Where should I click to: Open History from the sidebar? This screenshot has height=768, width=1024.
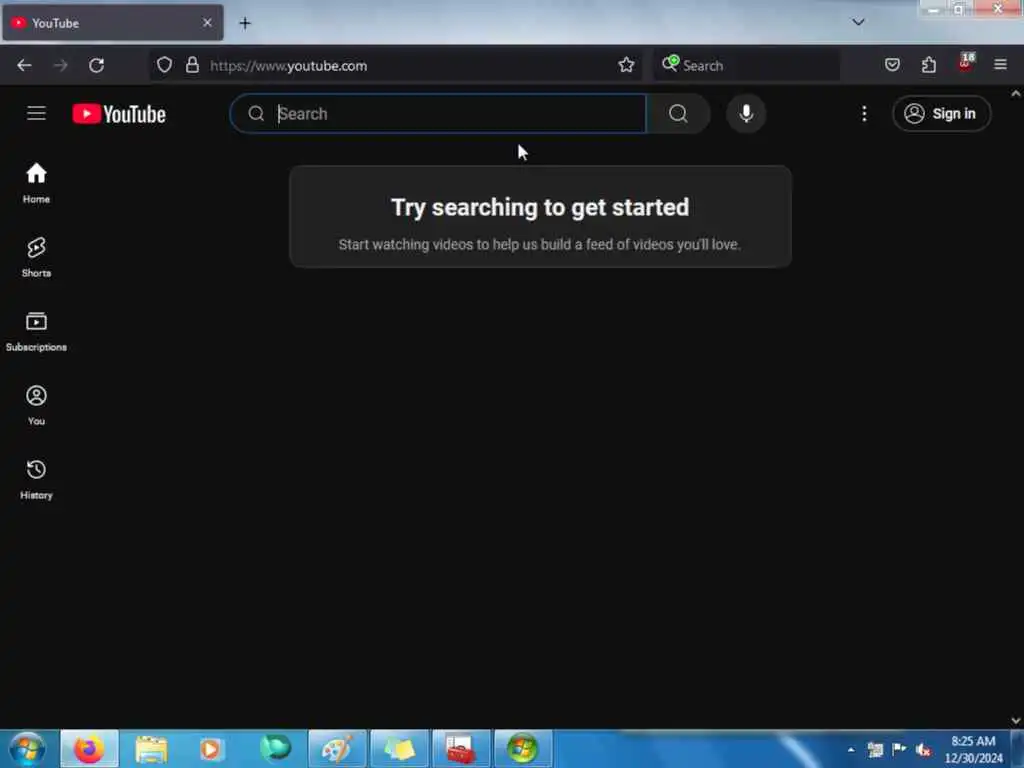point(37,479)
